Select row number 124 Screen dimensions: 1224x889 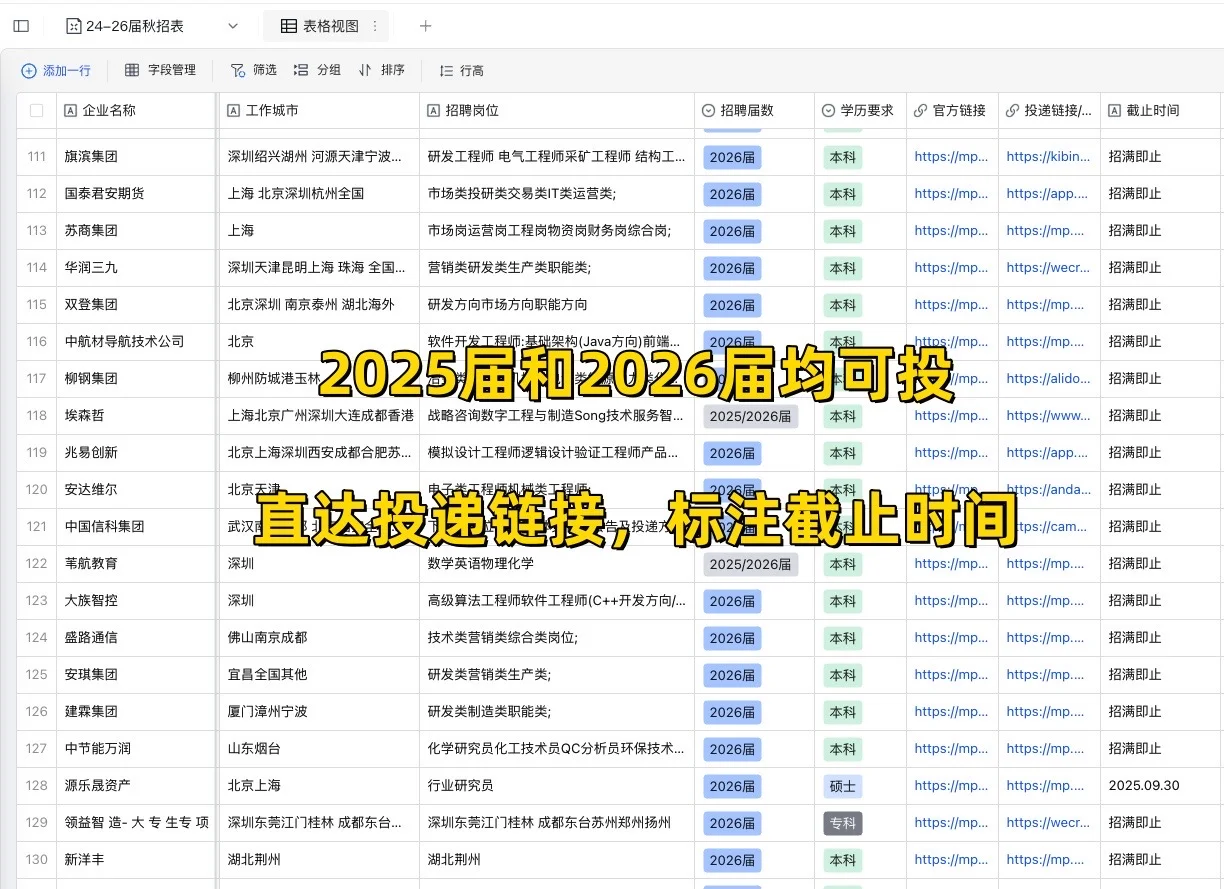point(37,638)
